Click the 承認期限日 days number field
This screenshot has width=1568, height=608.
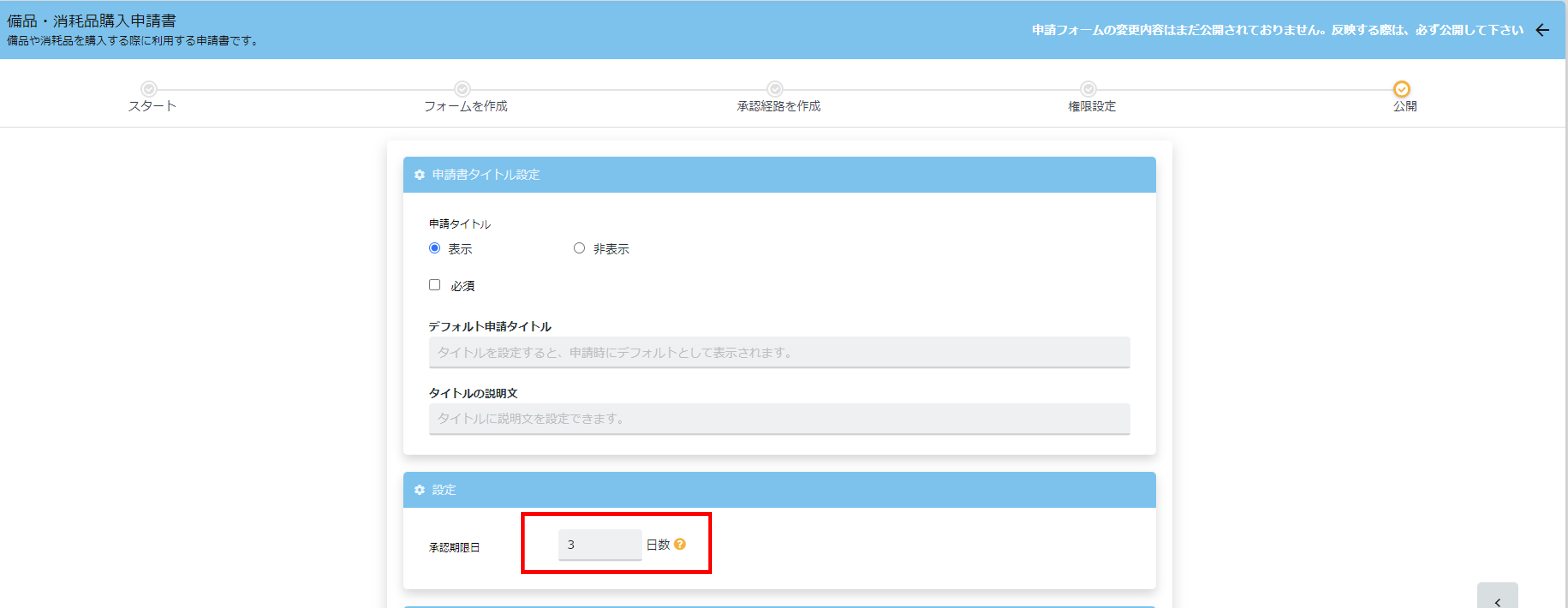tap(599, 545)
